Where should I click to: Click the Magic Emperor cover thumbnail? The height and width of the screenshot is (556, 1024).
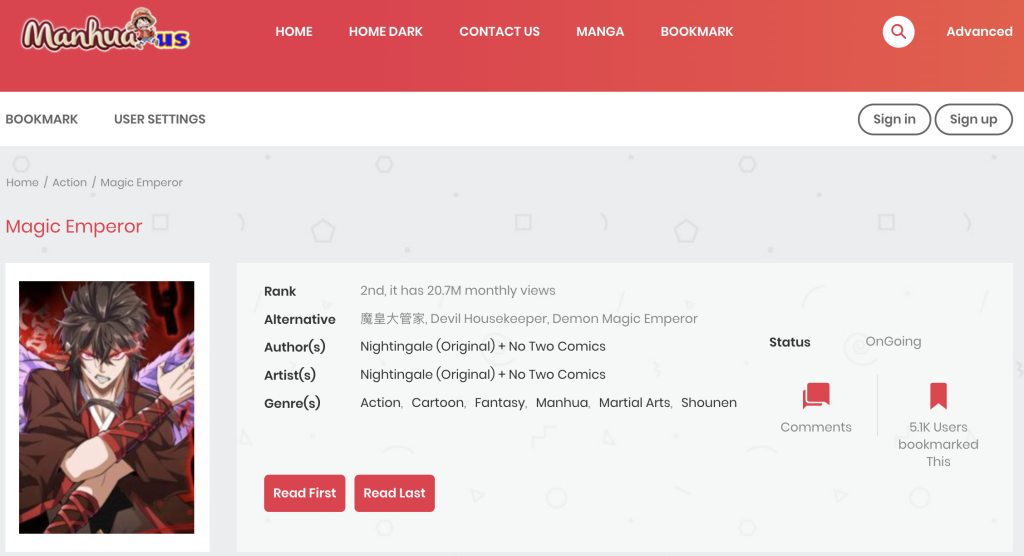[107, 407]
